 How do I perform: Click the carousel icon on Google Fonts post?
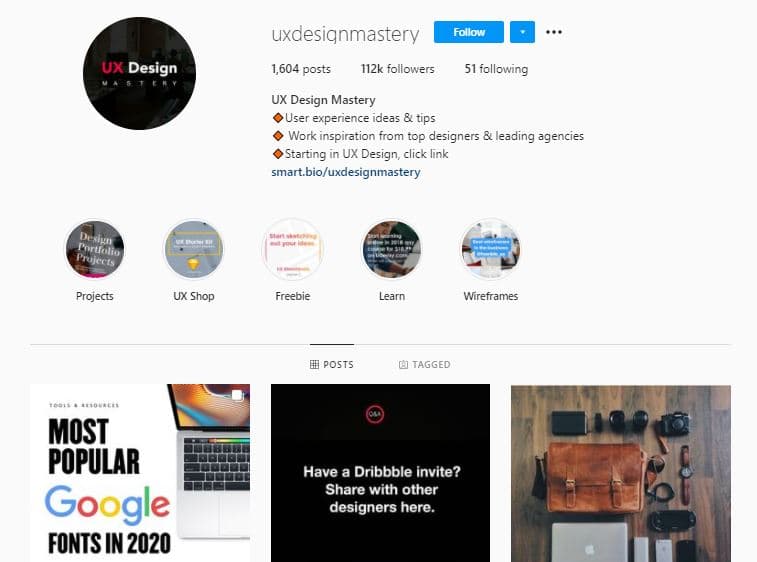pos(237,395)
